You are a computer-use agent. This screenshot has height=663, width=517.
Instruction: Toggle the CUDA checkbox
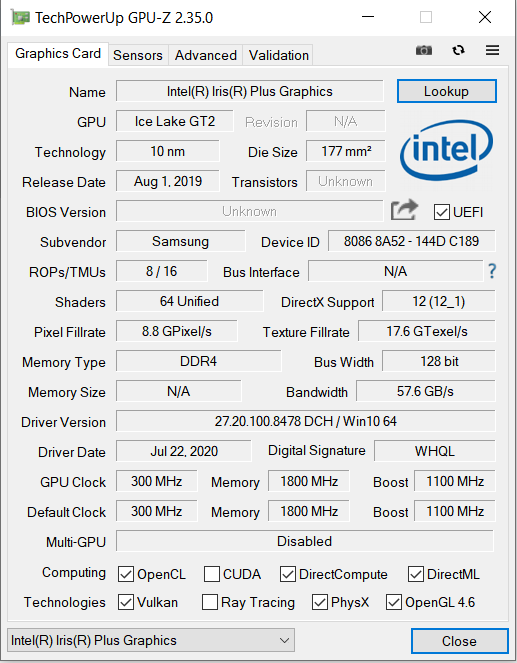[211, 574]
